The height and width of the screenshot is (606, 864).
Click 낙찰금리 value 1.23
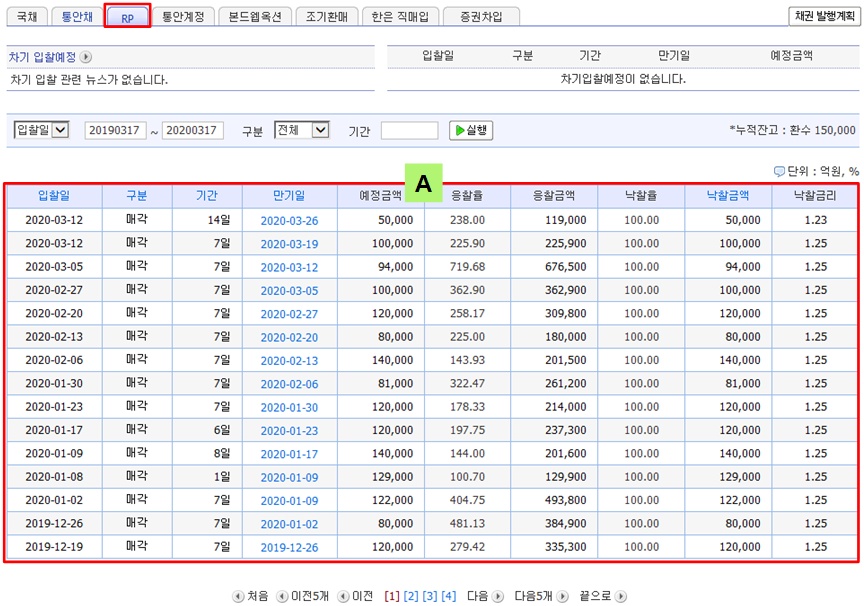click(816, 220)
